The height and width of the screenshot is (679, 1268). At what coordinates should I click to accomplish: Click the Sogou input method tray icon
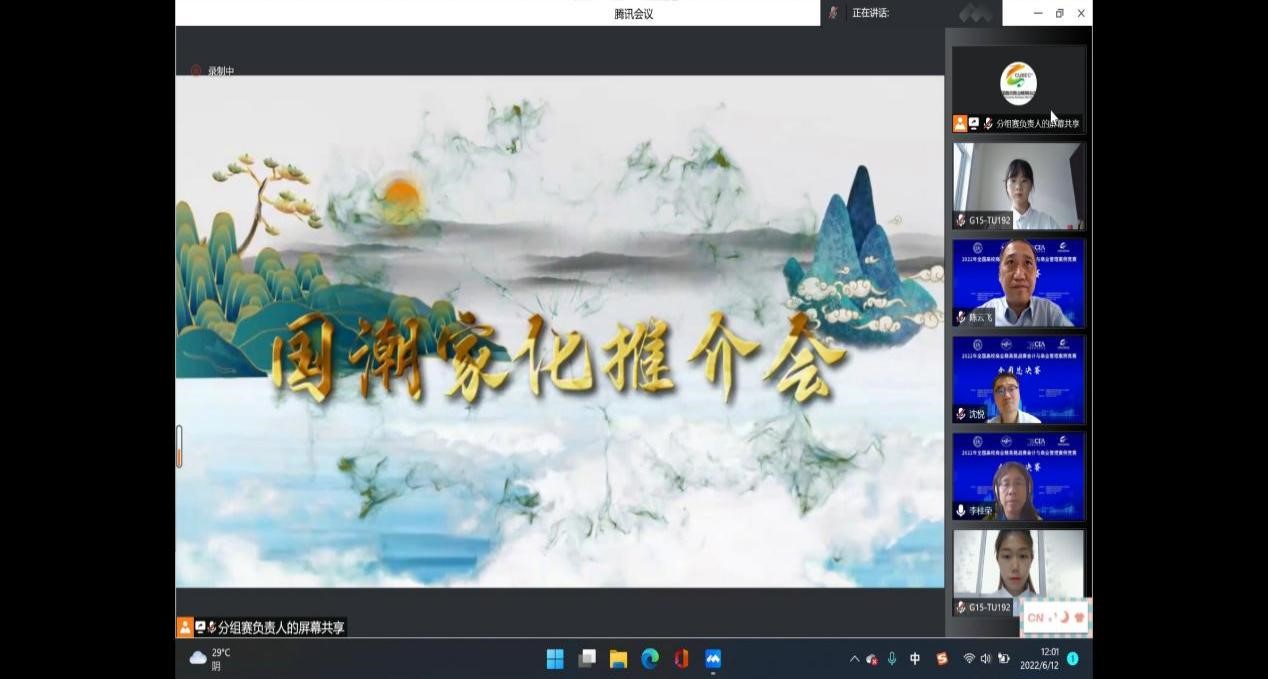tap(941, 659)
